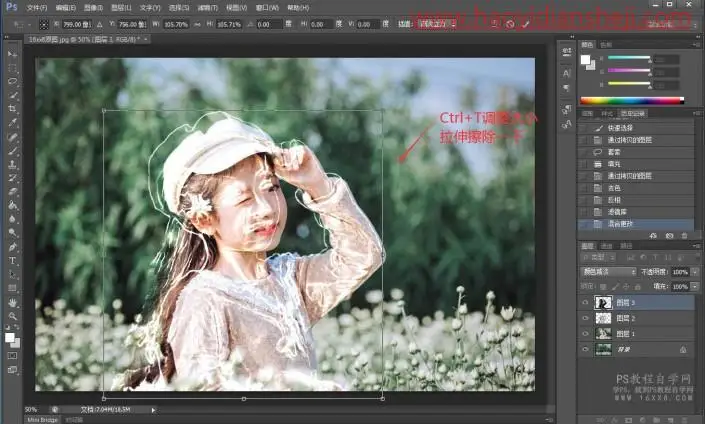Select the Horizontal Type tool
The image size is (705, 424).
pos(12,261)
